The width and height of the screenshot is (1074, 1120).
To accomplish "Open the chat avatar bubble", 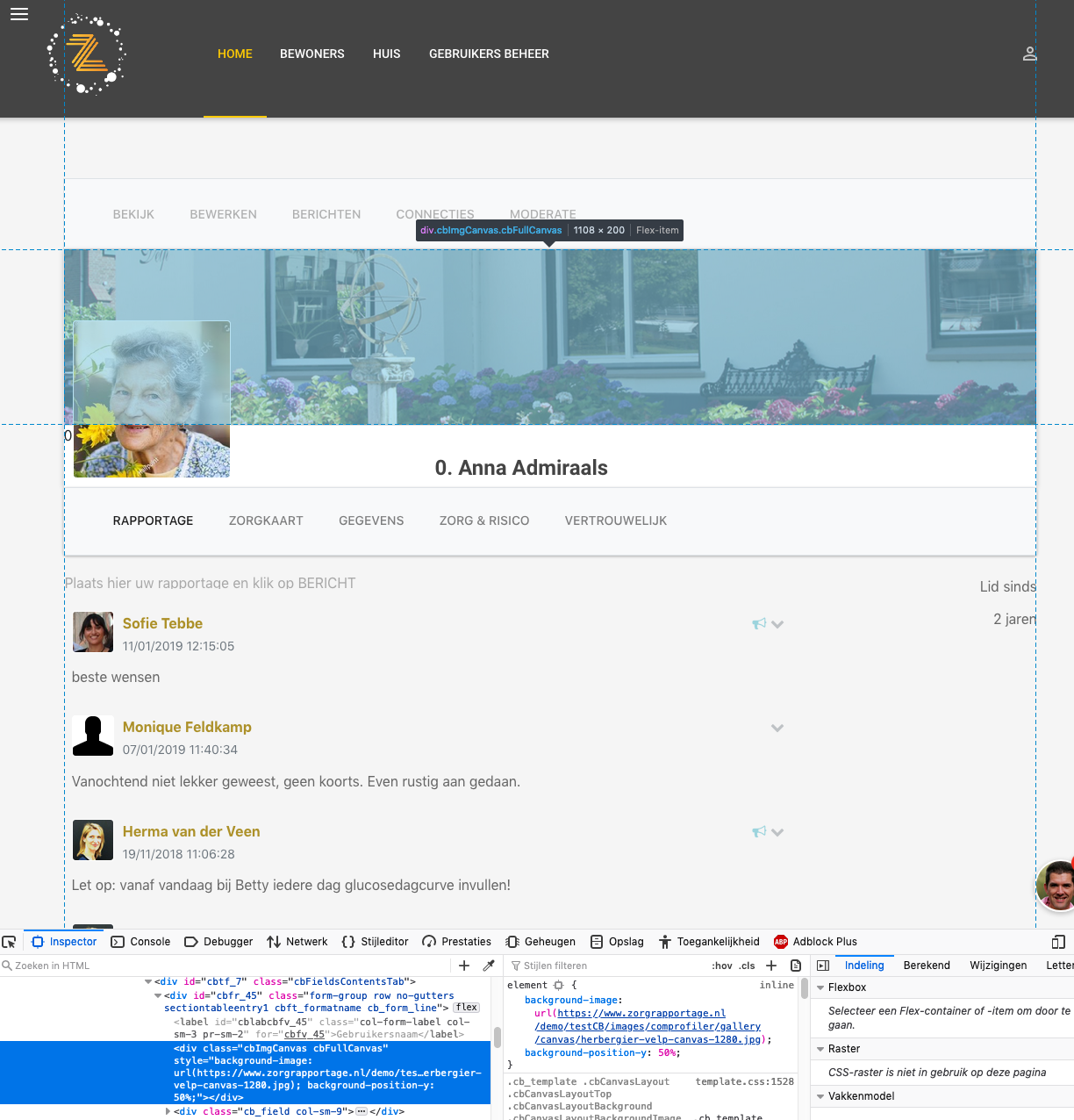I will tap(1056, 885).
